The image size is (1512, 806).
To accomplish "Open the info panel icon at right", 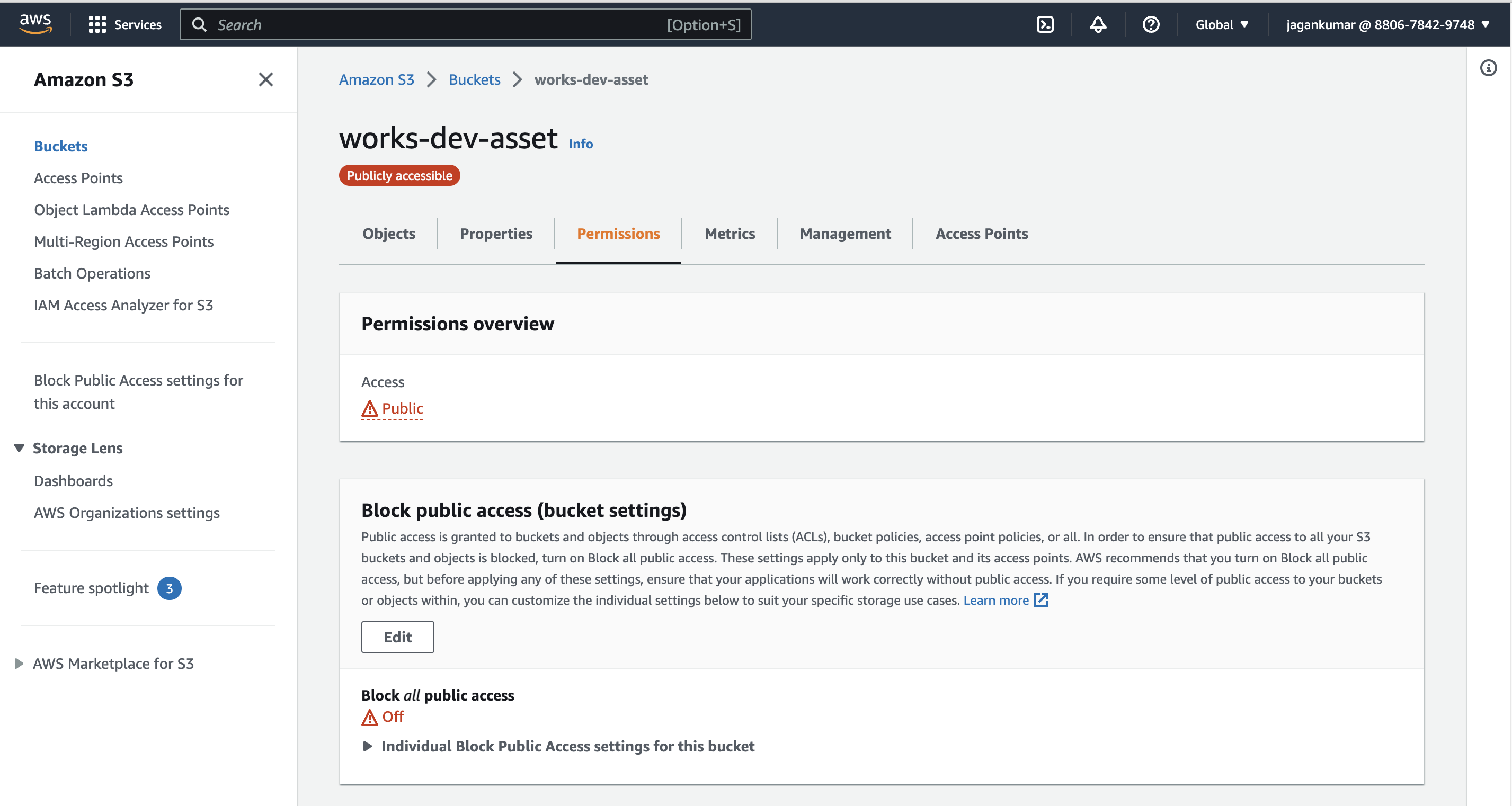I will pyautogui.click(x=1488, y=68).
